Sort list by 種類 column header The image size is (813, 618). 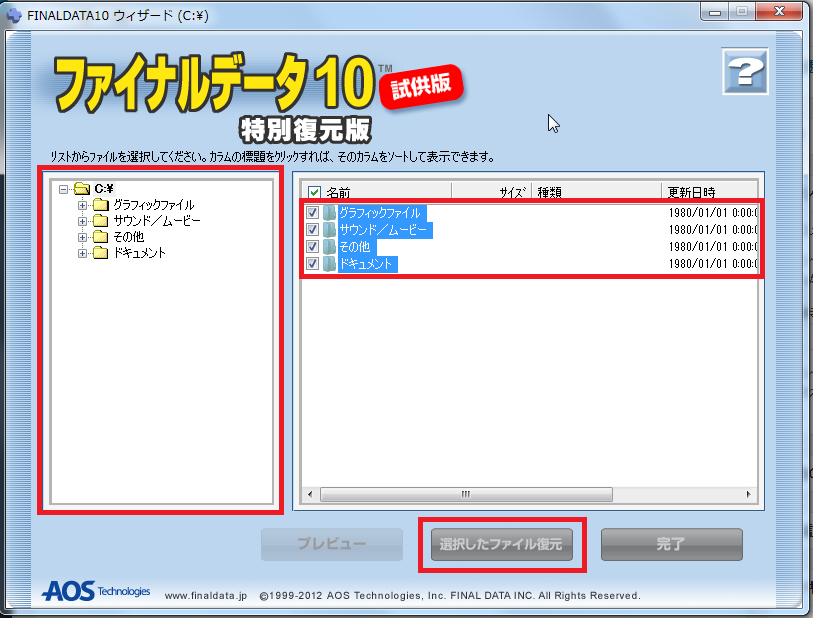click(550, 192)
